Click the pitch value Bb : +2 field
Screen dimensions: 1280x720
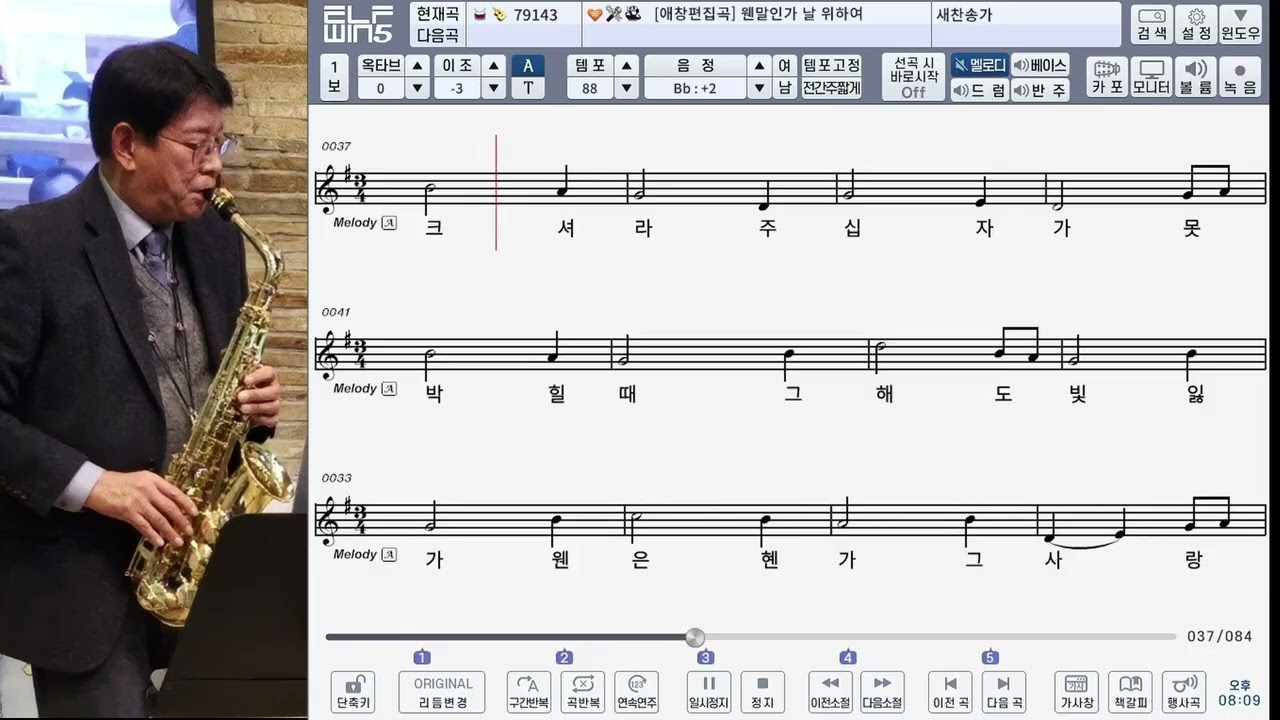[x=695, y=88]
